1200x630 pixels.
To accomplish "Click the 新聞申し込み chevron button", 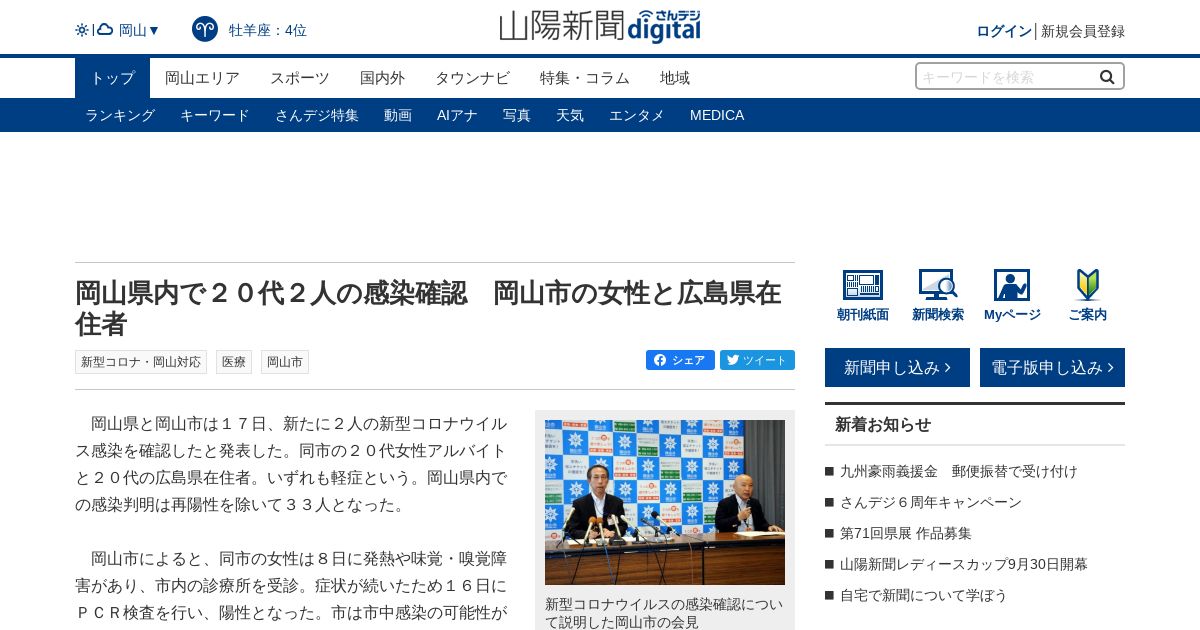I will (897, 367).
